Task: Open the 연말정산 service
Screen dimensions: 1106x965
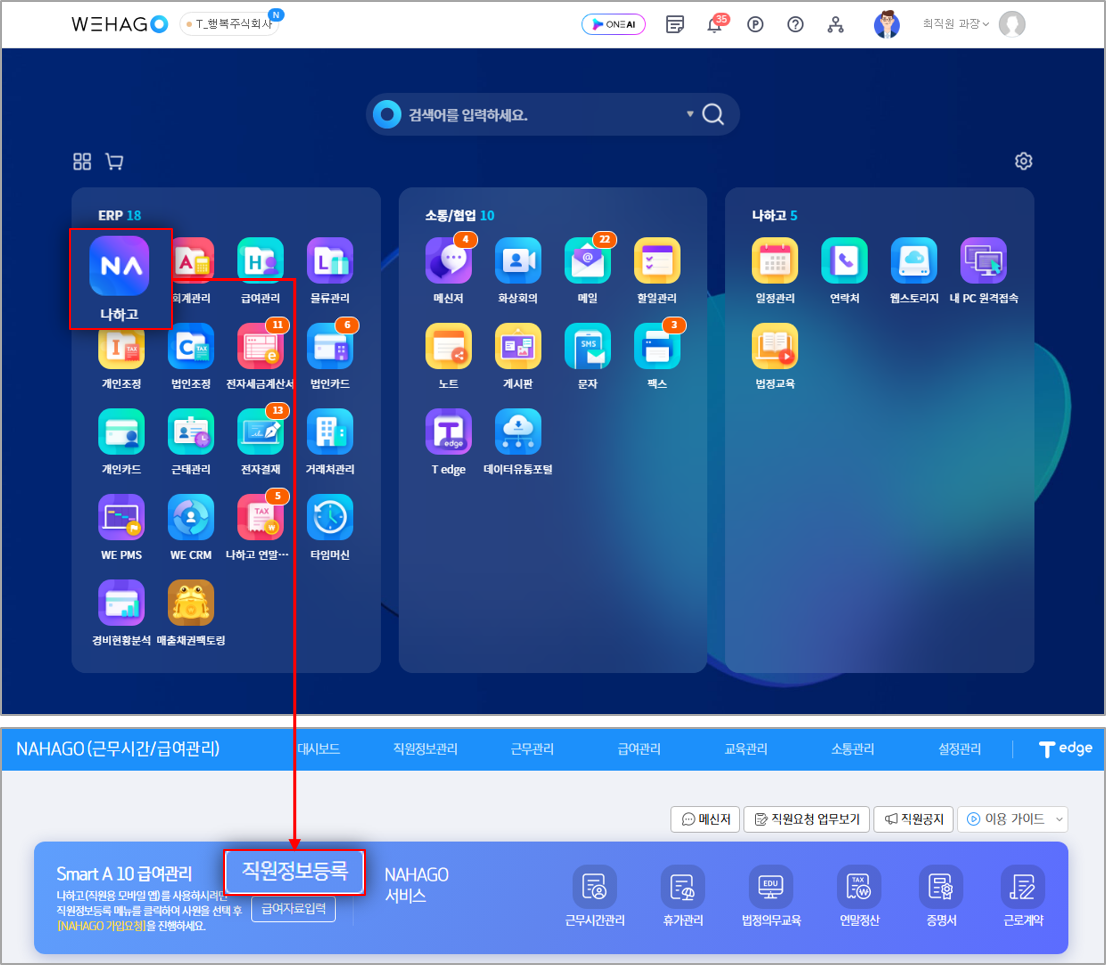Action: click(859, 896)
